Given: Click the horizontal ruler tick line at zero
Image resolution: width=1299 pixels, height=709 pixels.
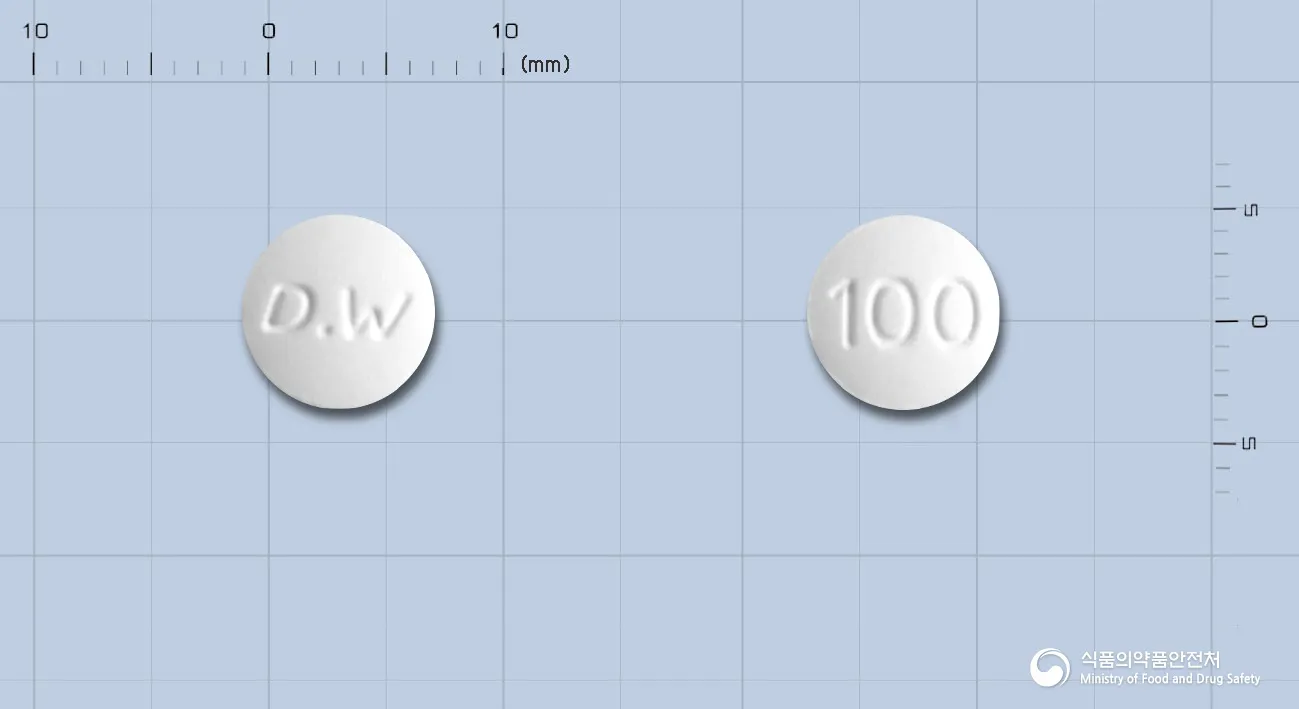Looking at the screenshot, I should pos(268,64).
